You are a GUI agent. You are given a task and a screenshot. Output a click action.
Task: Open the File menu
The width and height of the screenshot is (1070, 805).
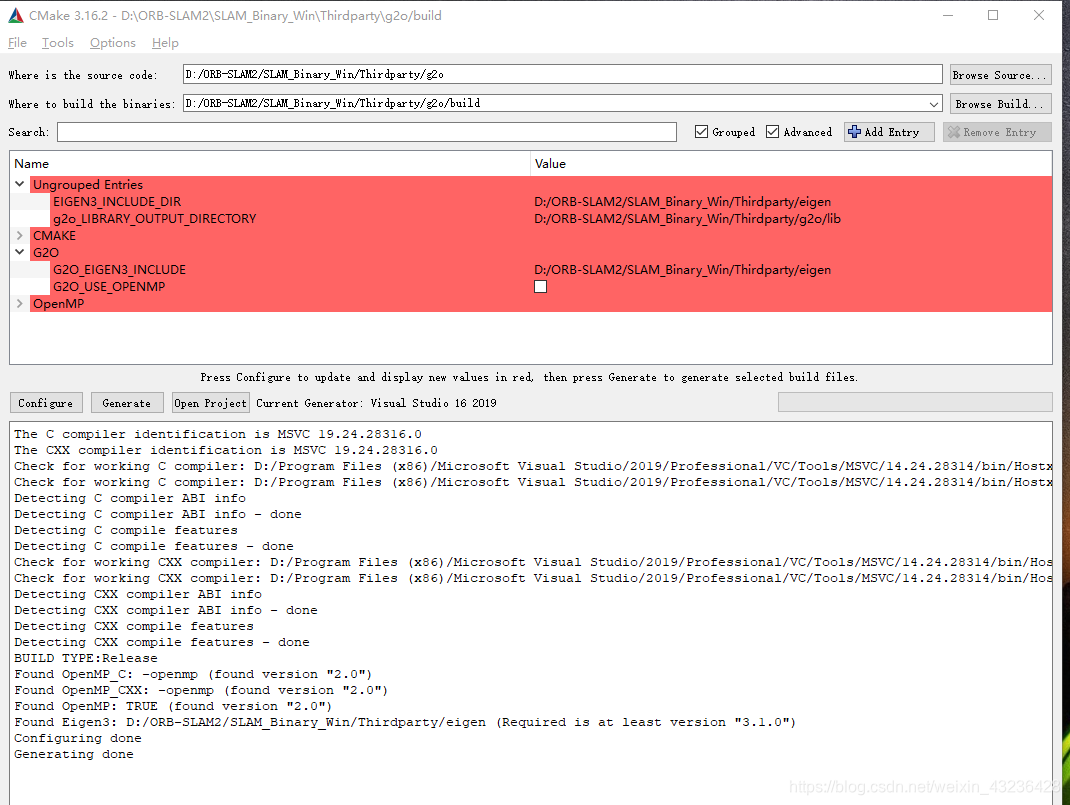[17, 42]
